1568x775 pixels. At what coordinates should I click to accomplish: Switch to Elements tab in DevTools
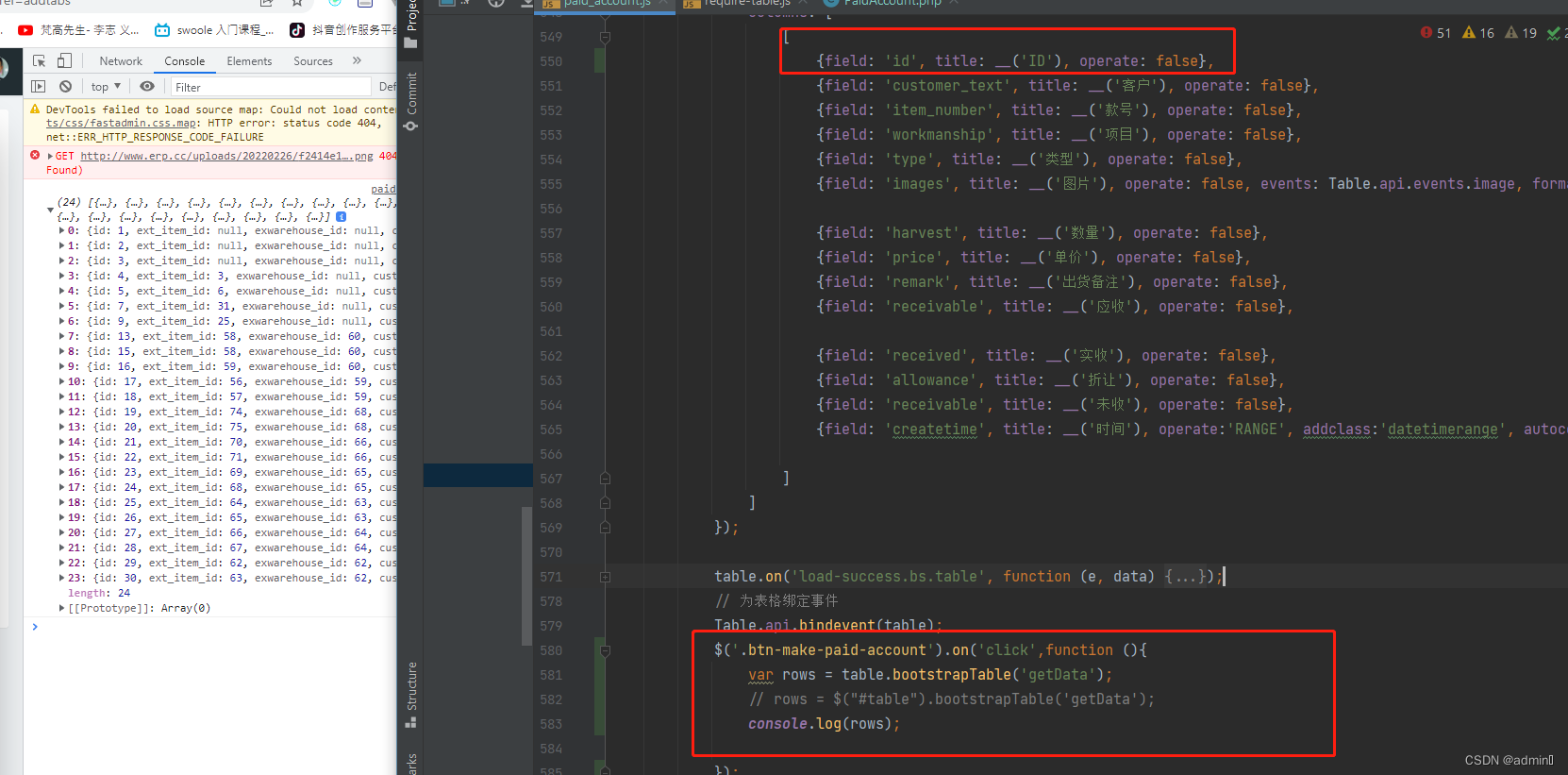(x=249, y=61)
